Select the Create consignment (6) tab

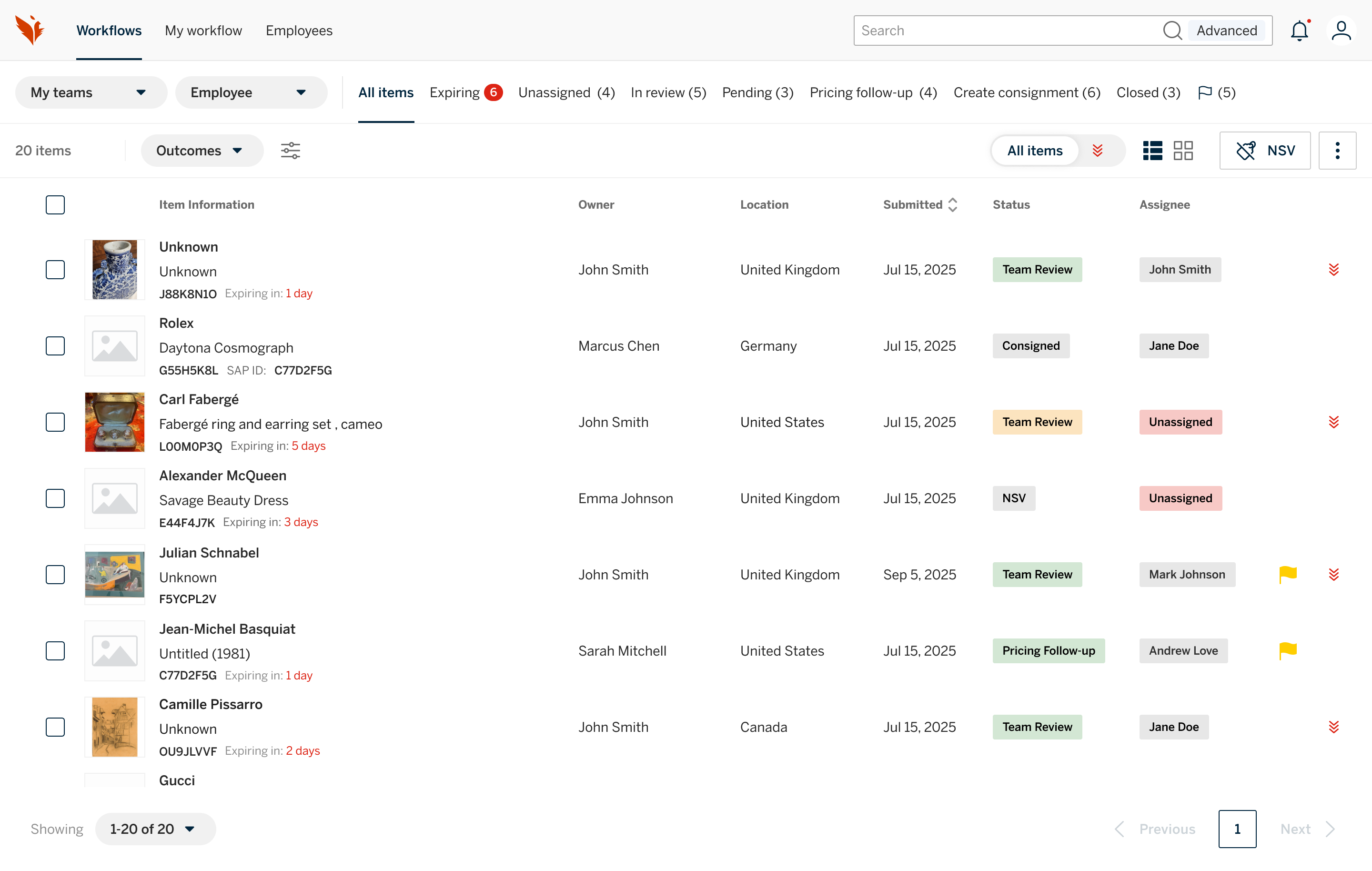tap(1027, 92)
